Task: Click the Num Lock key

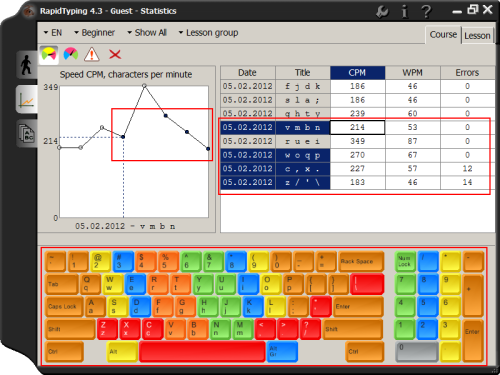Action: 405,261
